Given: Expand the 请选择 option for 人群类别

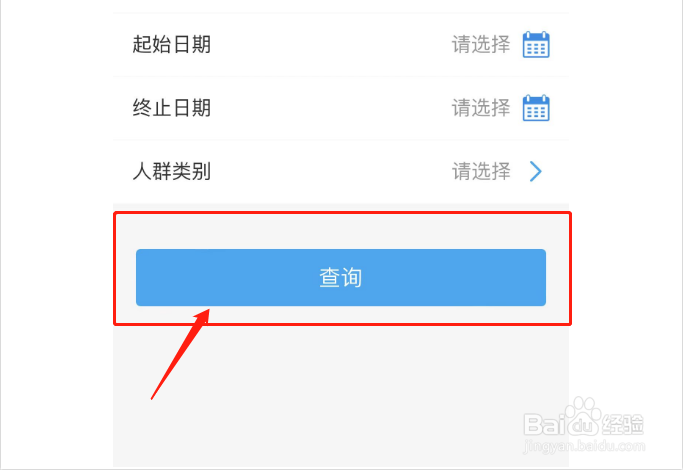Looking at the screenshot, I should [481, 171].
